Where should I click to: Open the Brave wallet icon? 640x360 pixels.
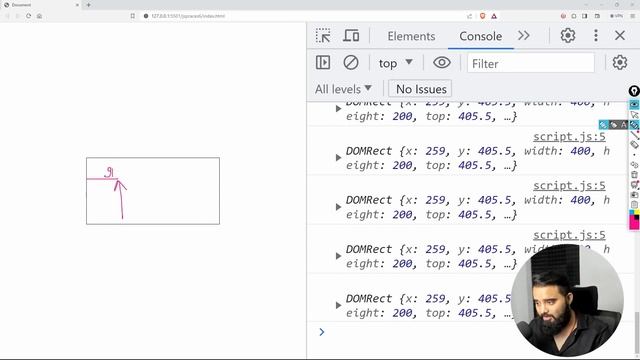597,16
